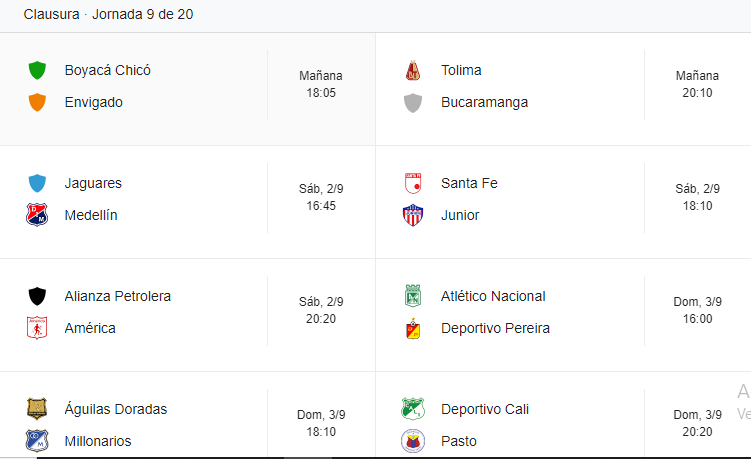Click the Tolima club crest
The image size is (751, 459).
click(x=413, y=70)
